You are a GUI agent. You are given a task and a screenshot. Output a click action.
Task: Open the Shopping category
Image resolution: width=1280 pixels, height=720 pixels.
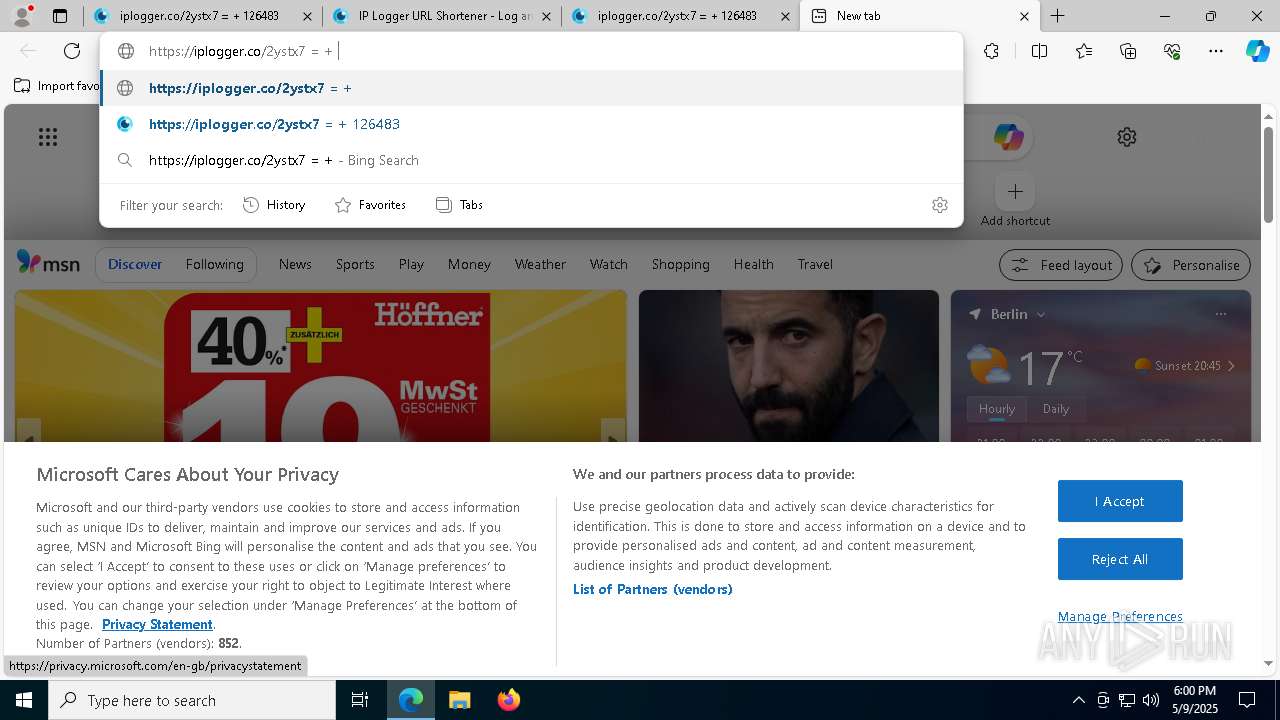680,264
